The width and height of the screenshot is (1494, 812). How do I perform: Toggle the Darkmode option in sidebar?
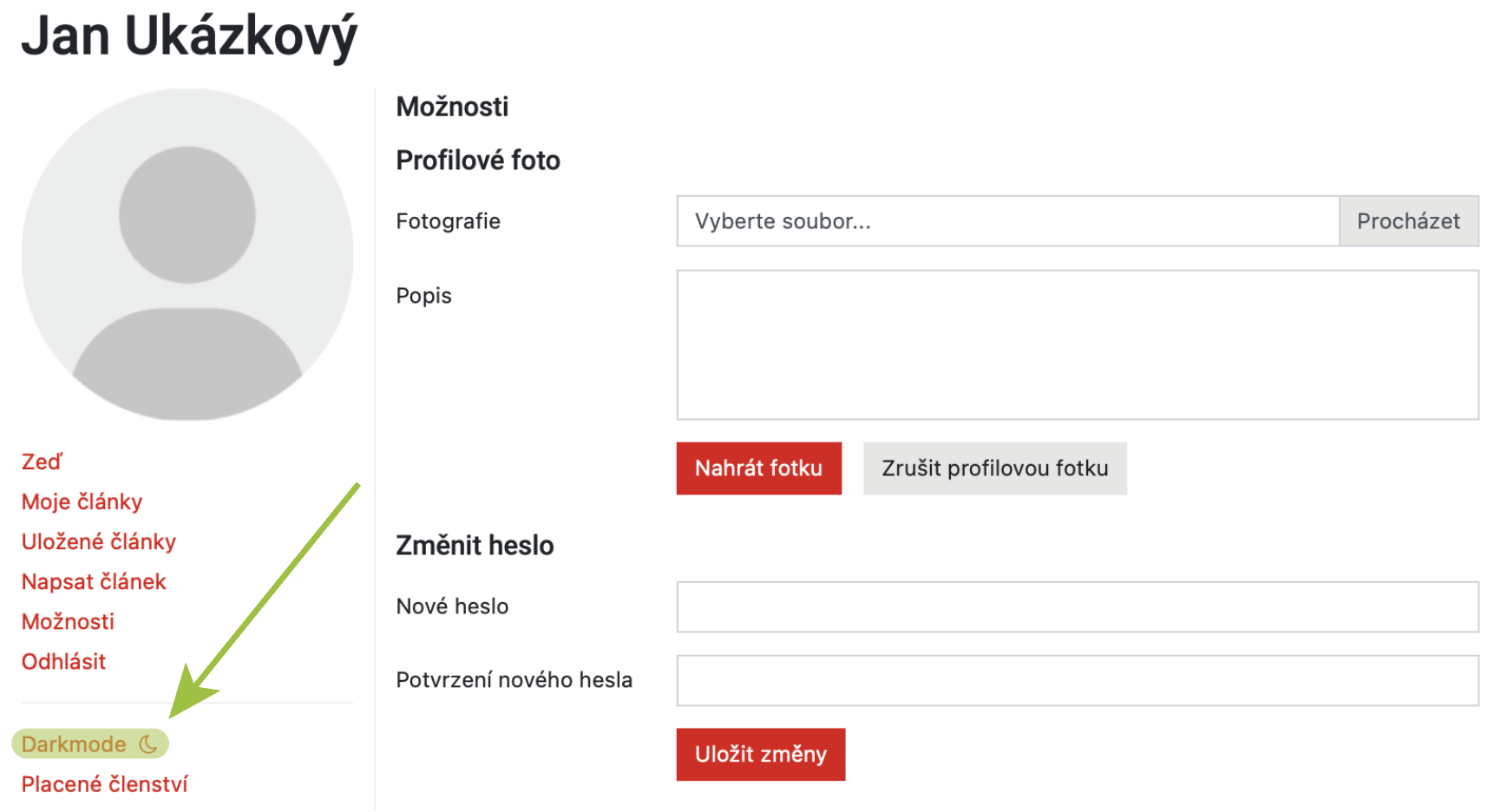[x=90, y=743]
